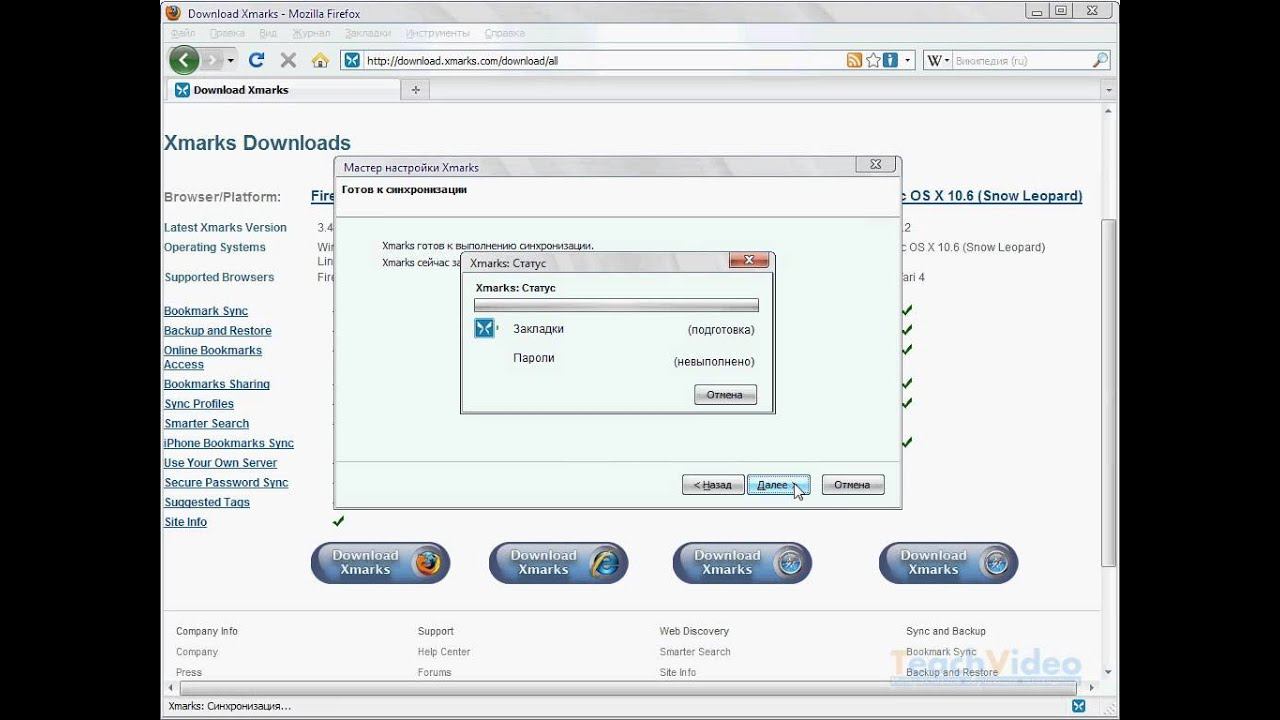Open the Online Bookmarks Access link
Viewport: 1280px width, 720px height.
coord(213,358)
